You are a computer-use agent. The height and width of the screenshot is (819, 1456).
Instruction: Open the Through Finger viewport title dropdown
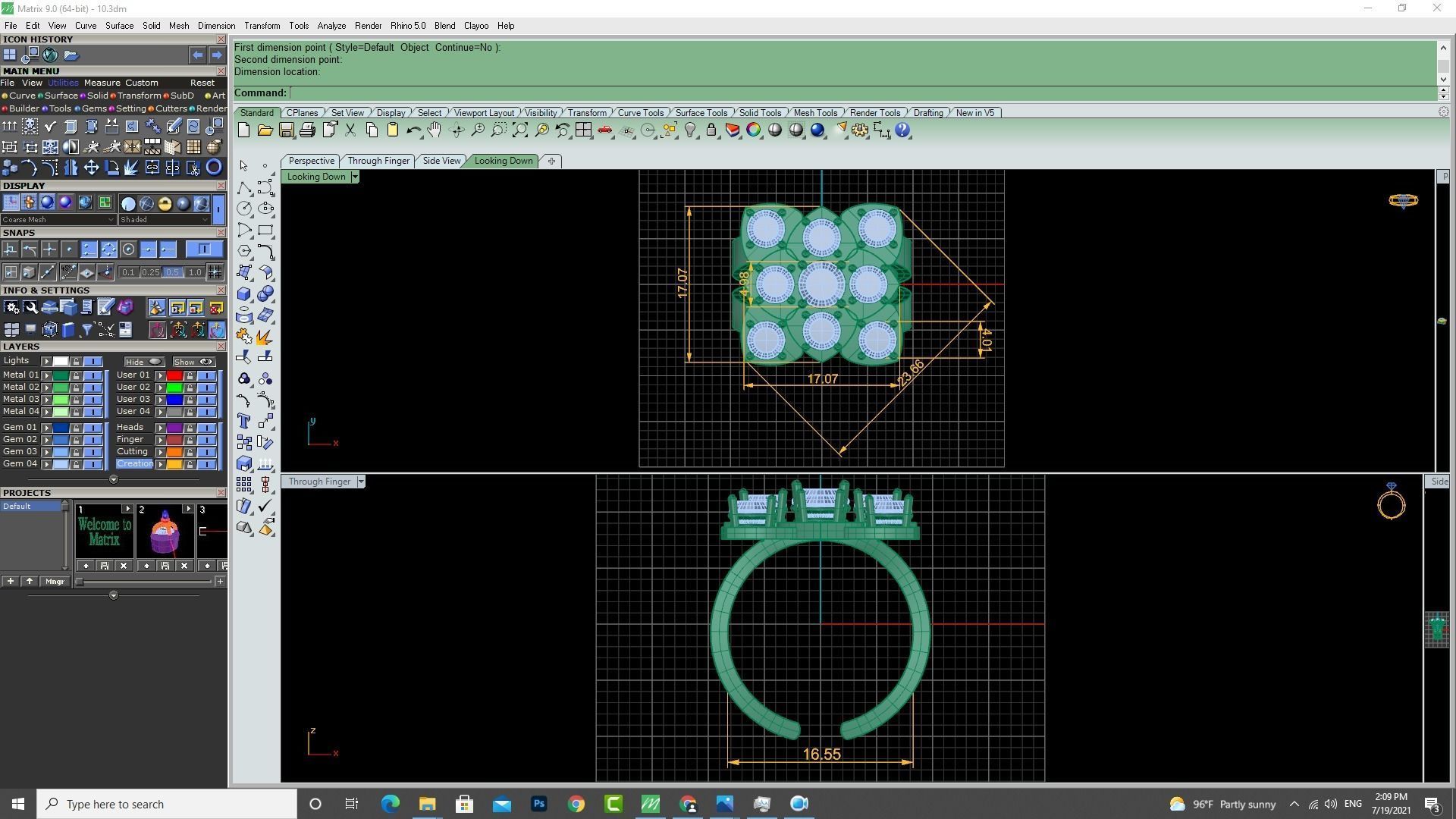[361, 482]
